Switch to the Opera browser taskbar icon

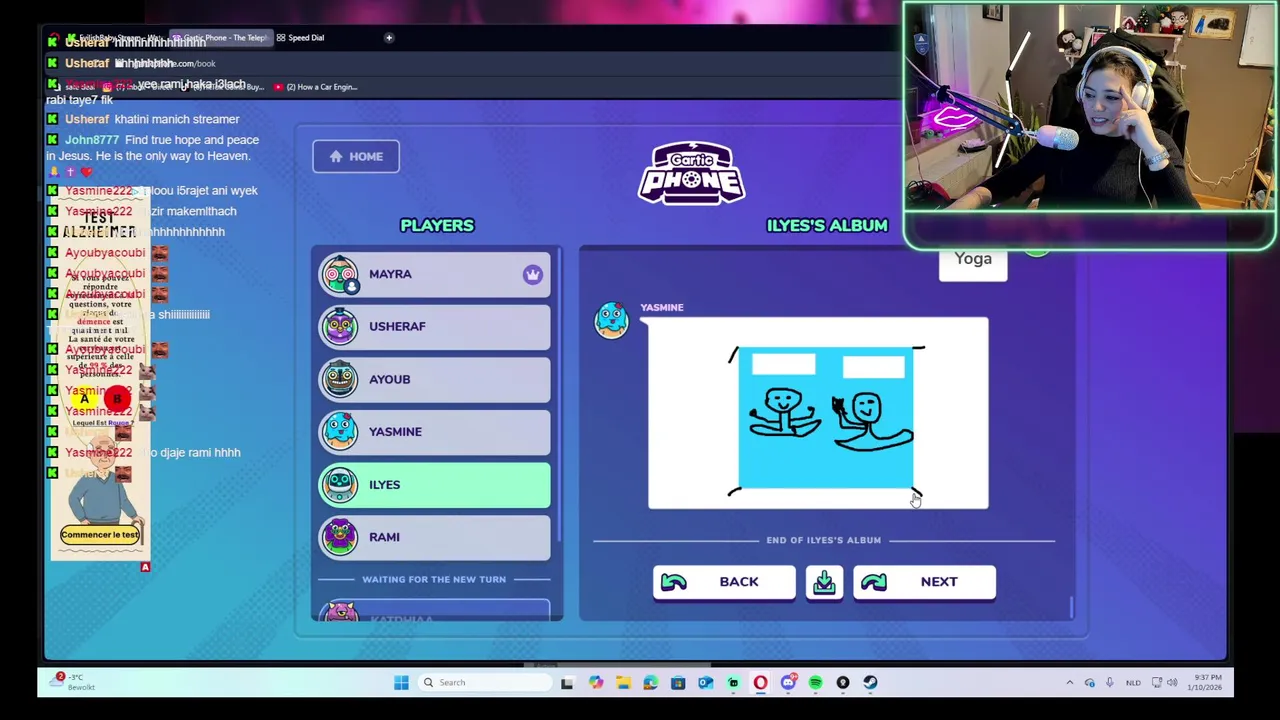[x=760, y=682]
